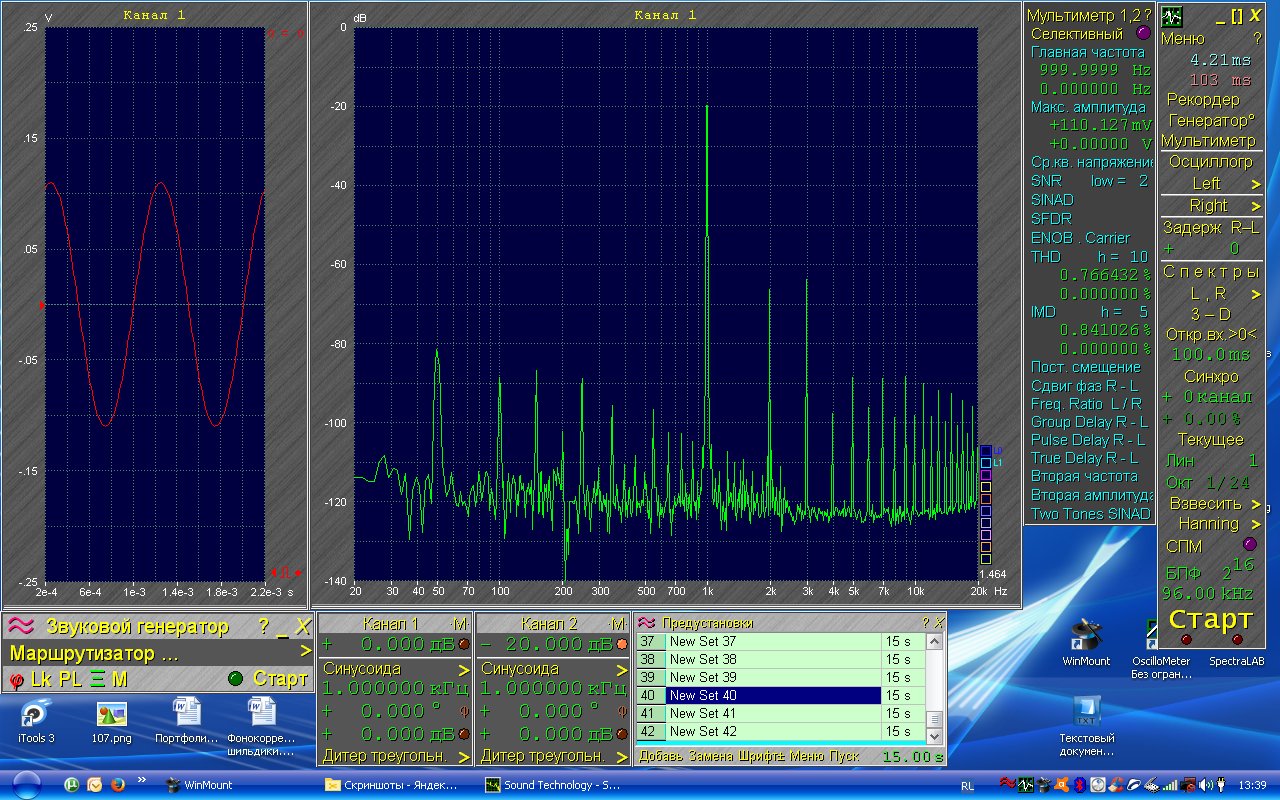Expand the Left oscilloscope channel arrow
Image resolution: width=1280 pixels, height=800 pixels.
pyautogui.click(x=1256, y=183)
